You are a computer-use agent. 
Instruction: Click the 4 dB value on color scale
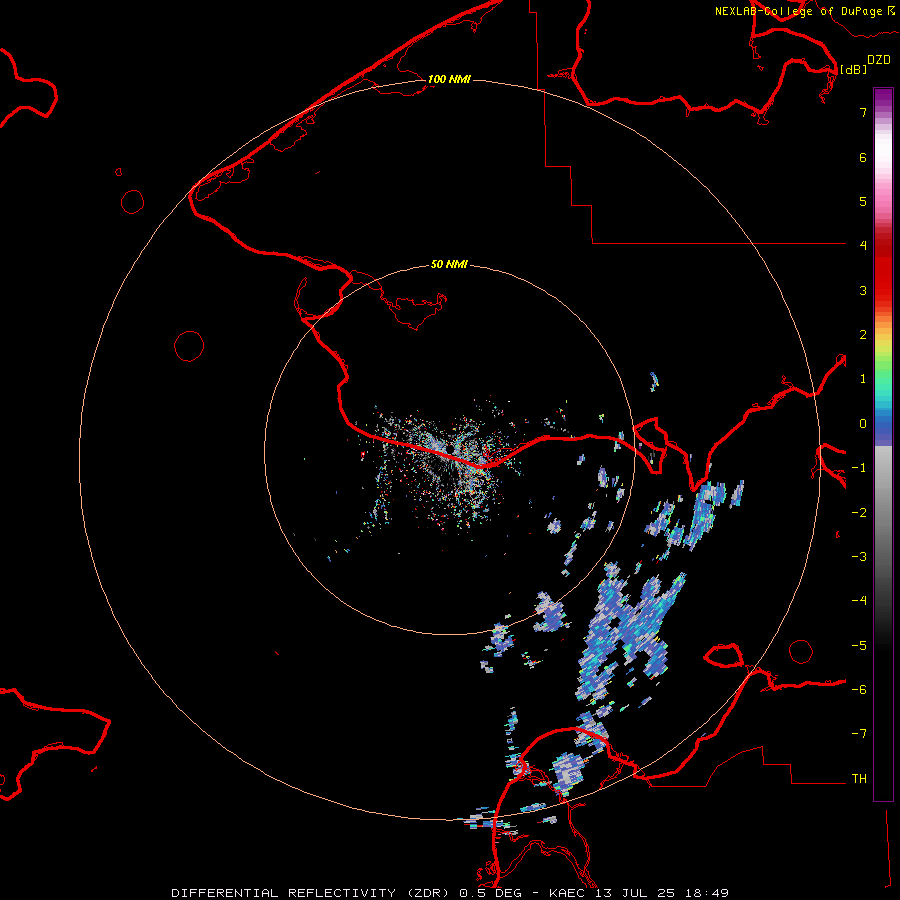point(863,246)
